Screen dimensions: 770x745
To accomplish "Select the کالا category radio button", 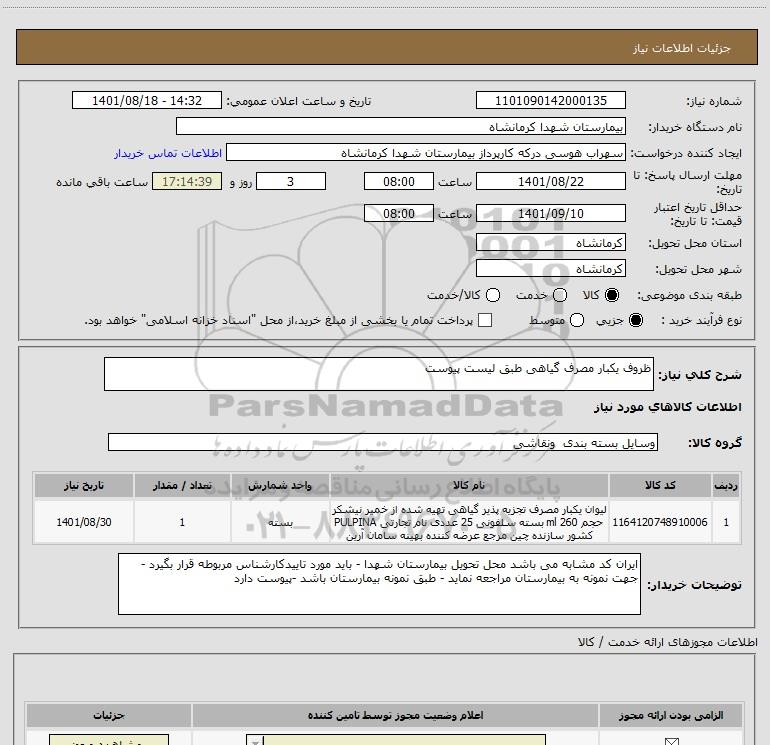I will point(612,295).
